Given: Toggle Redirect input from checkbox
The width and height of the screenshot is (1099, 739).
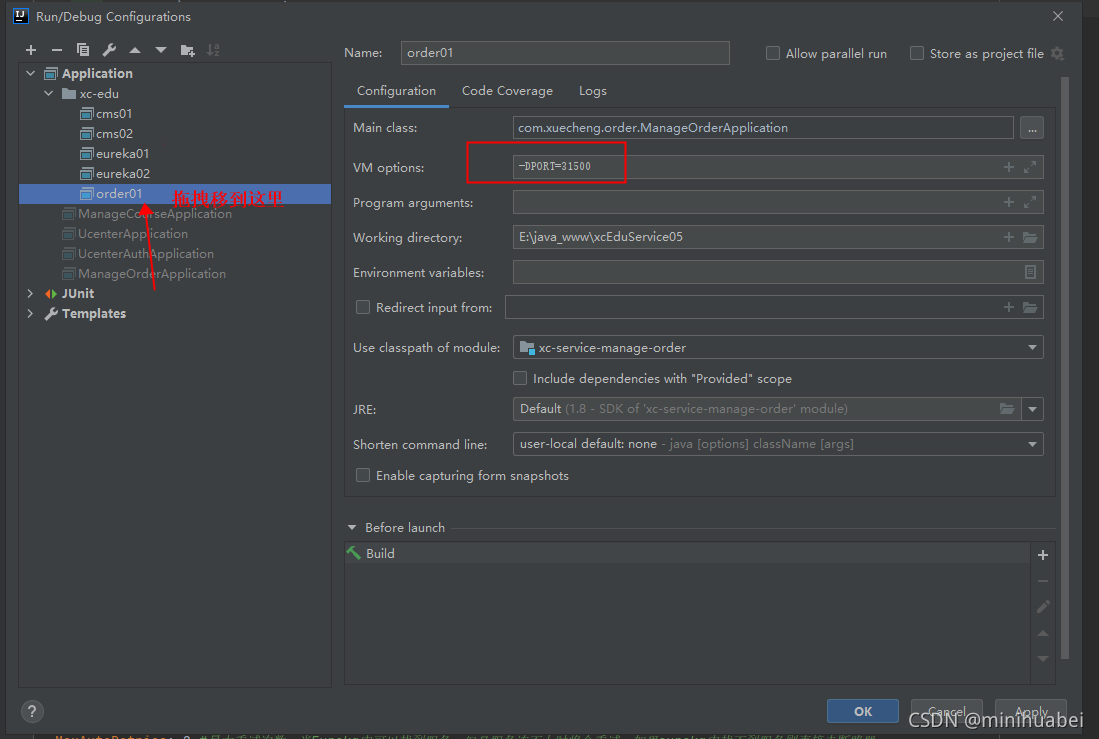Looking at the screenshot, I should pyautogui.click(x=362, y=307).
